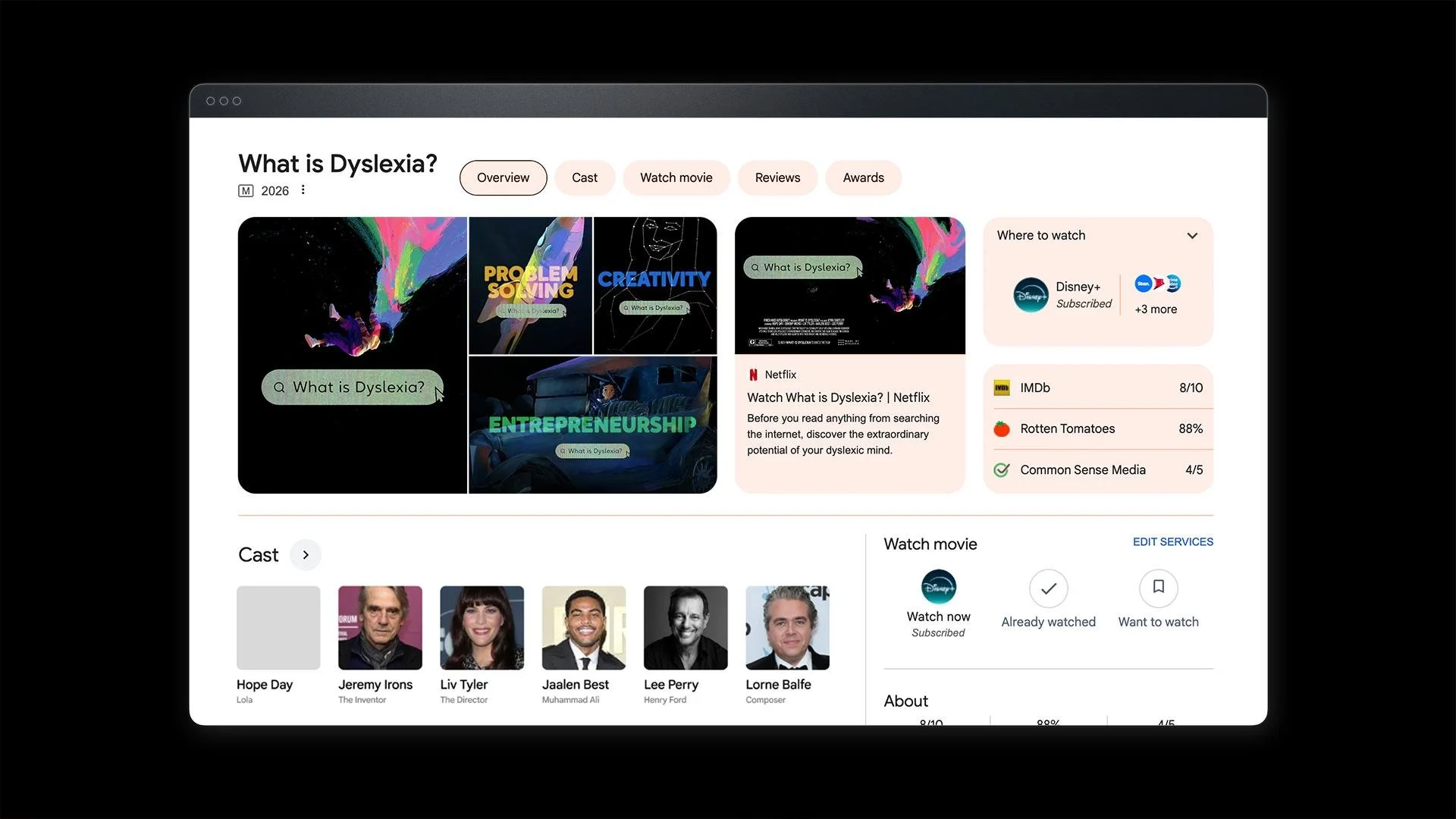
Task: Open Liv Tyler's cast photo
Action: click(x=482, y=628)
